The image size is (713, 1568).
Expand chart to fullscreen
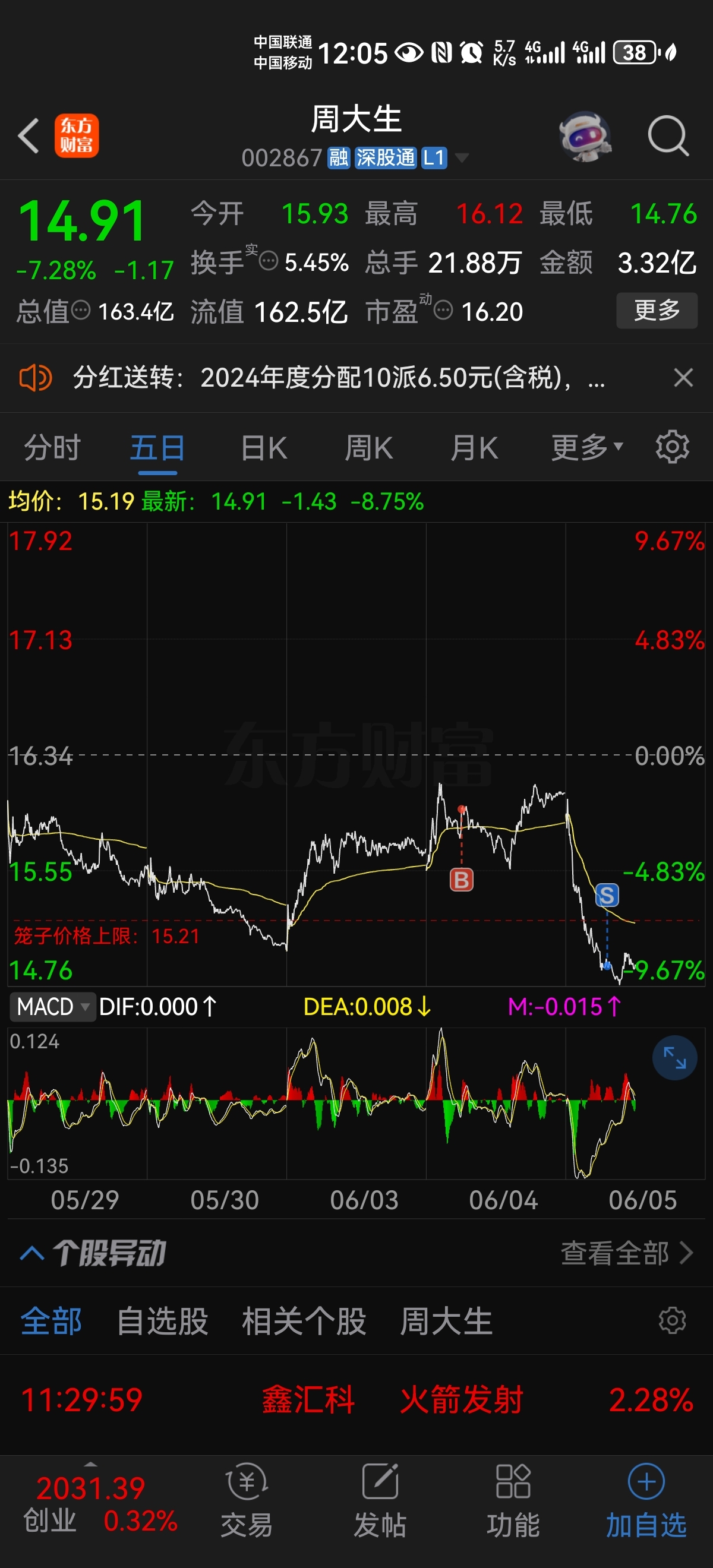(x=674, y=1058)
